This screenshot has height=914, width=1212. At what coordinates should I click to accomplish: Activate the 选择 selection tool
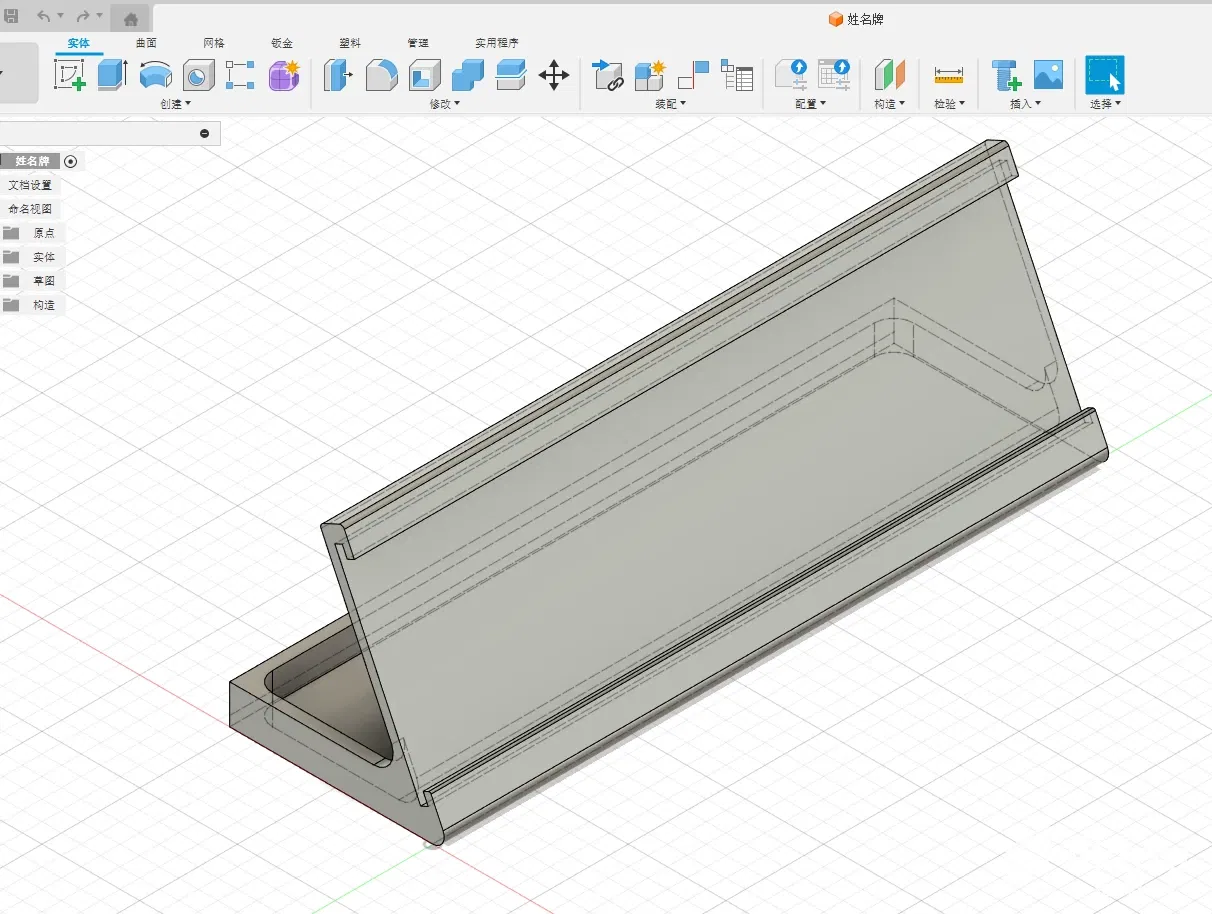click(1104, 75)
